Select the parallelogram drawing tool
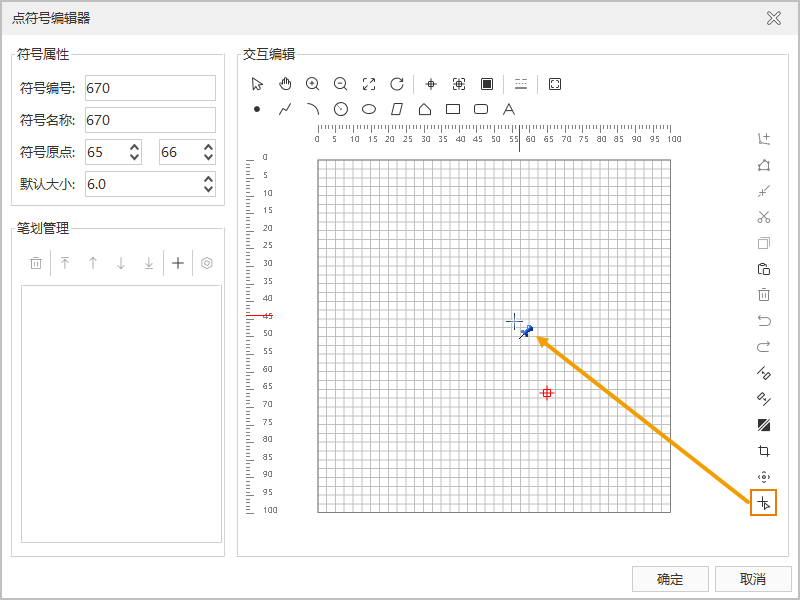 397,109
